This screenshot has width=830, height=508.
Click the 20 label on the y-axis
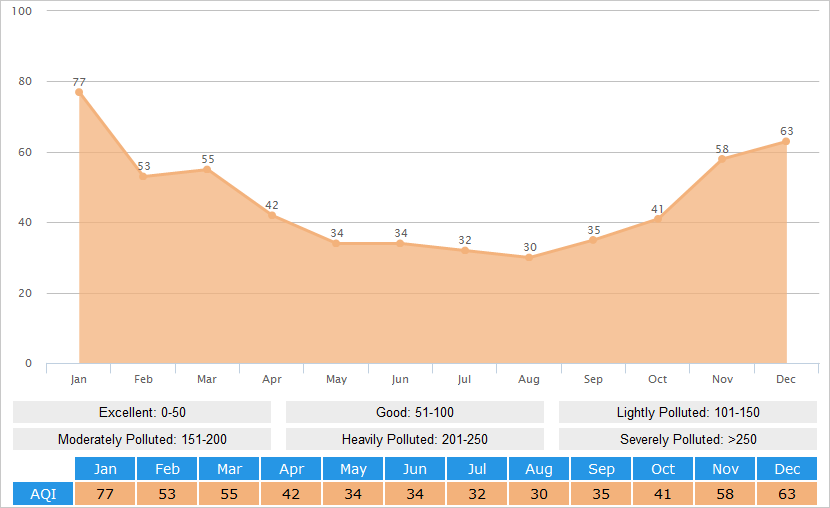pos(25,293)
